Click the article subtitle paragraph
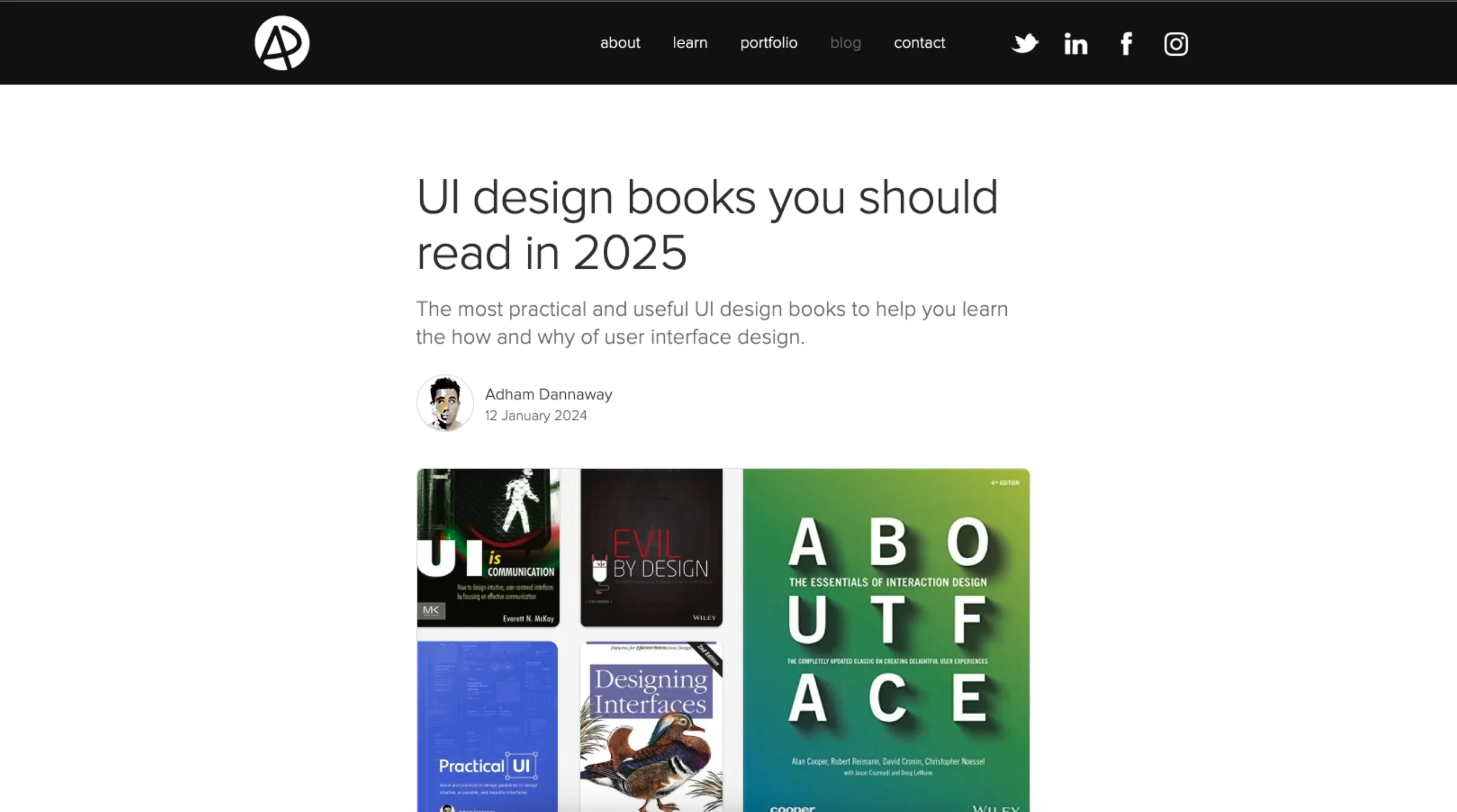This screenshot has height=812, width=1457. 712,323
